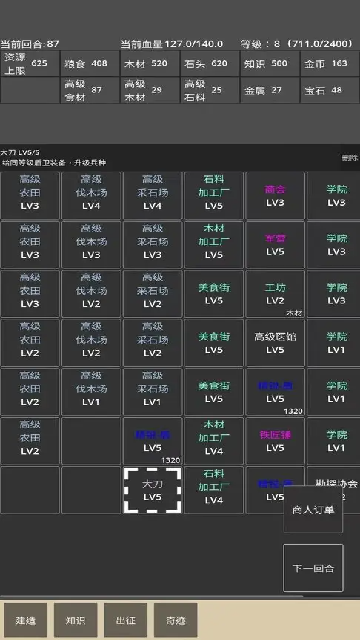This screenshot has height=640, width=360.
Task: Select the 木材加工厂 LV4 tile
Action: pos(213,441)
